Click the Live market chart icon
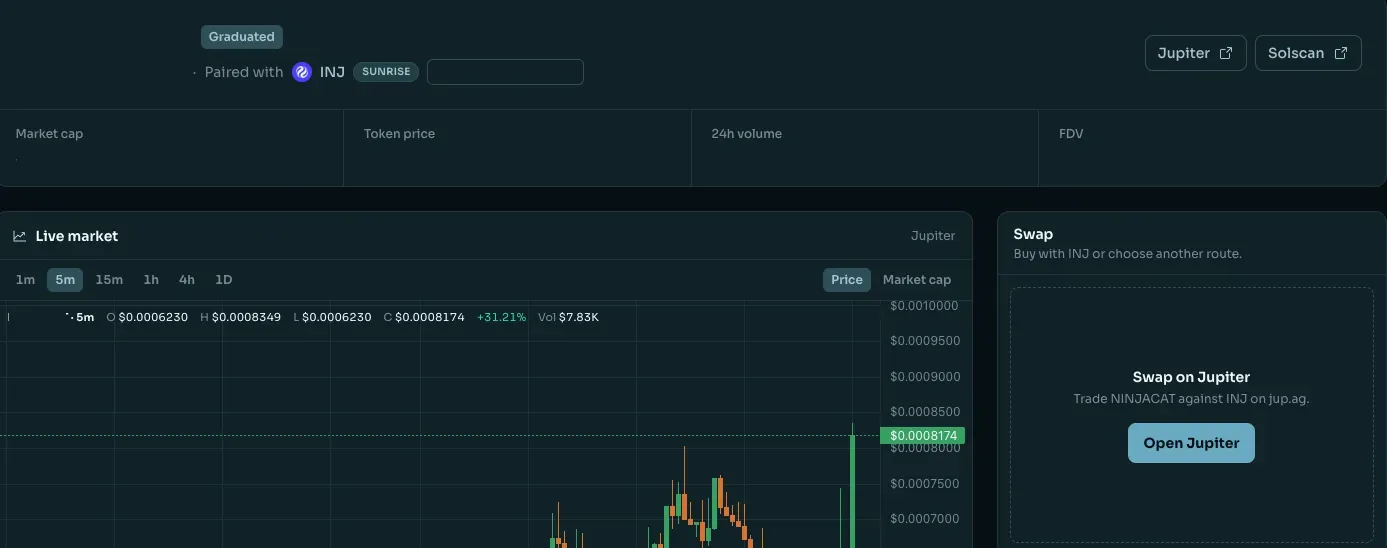This screenshot has width=1387, height=548. click(19, 236)
